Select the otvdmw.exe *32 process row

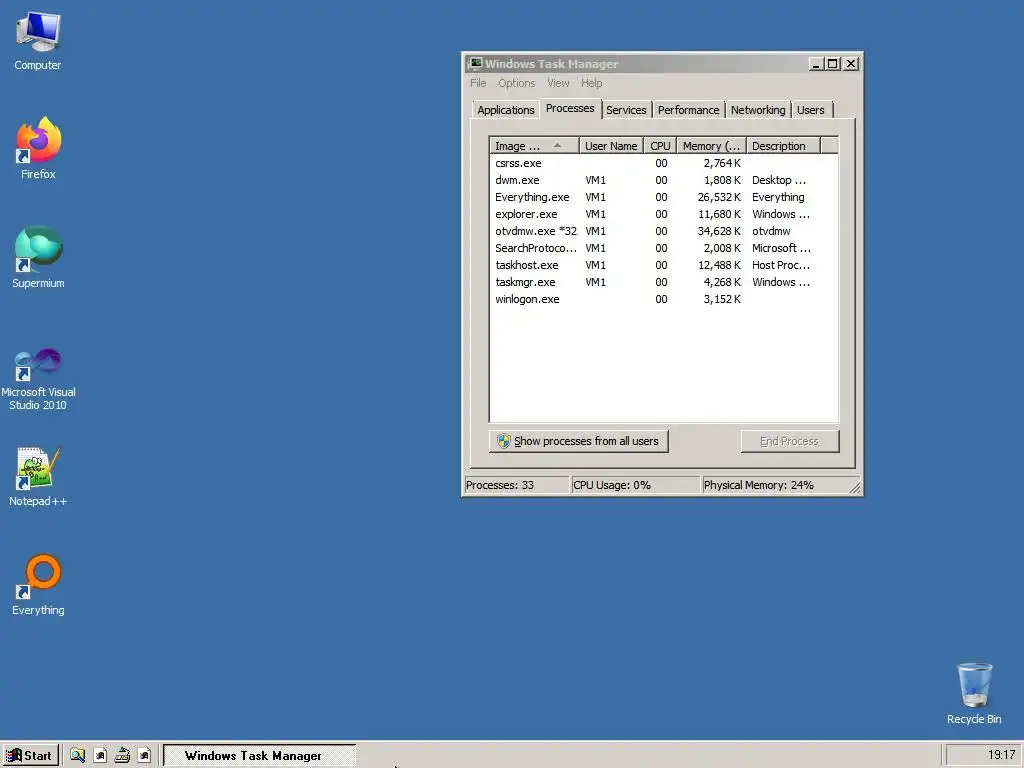664,231
